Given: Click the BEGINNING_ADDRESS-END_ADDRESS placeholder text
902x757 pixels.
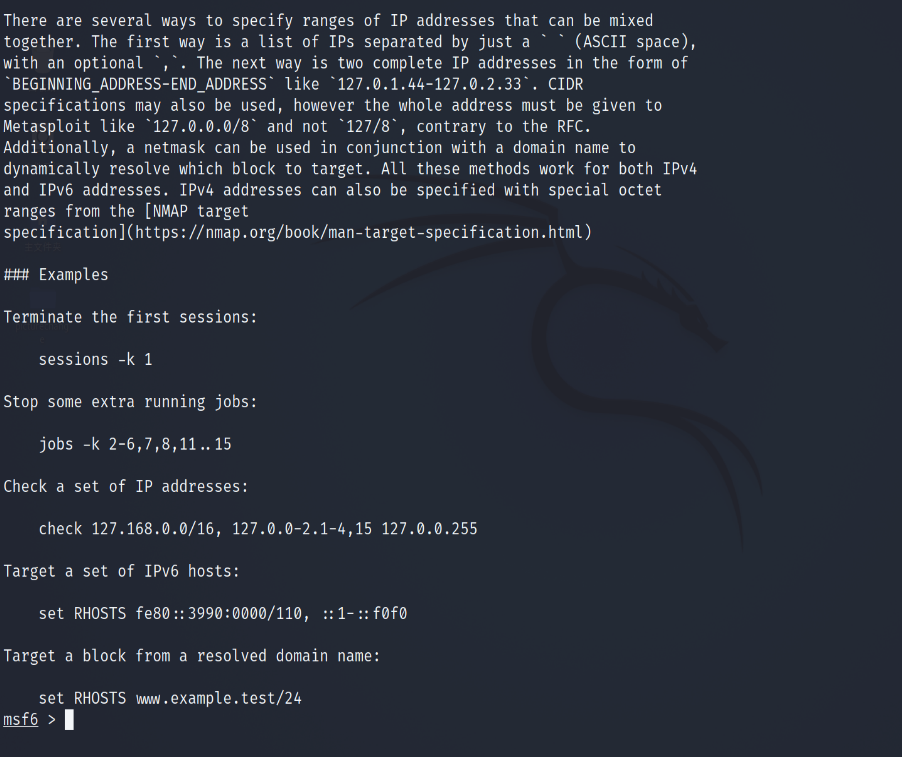Looking at the screenshot, I should point(139,84).
